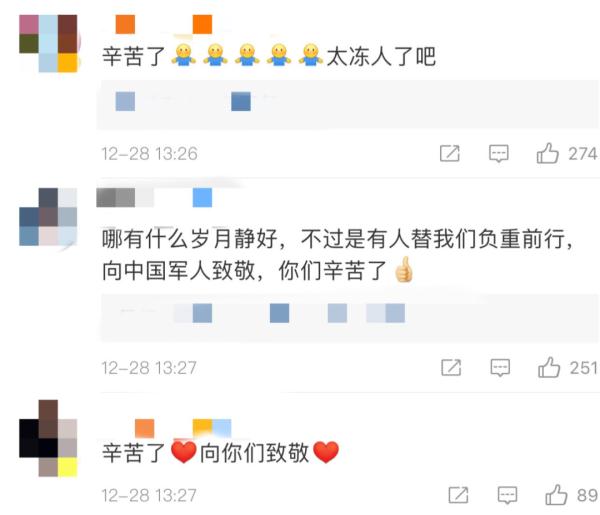This screenshot has width=600, height=515.
Task: Like the 向中国军人致敬 comment with 251 likes
Action: 549,367
